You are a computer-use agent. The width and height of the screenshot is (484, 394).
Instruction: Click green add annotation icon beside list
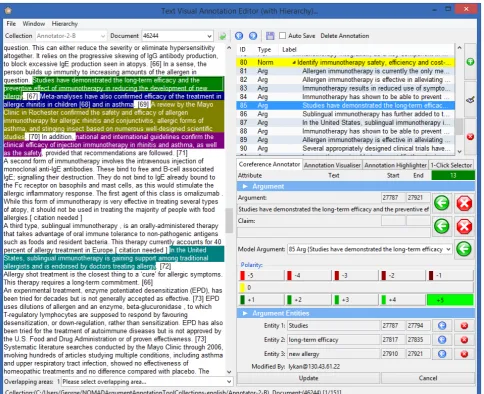pos(470,62)
